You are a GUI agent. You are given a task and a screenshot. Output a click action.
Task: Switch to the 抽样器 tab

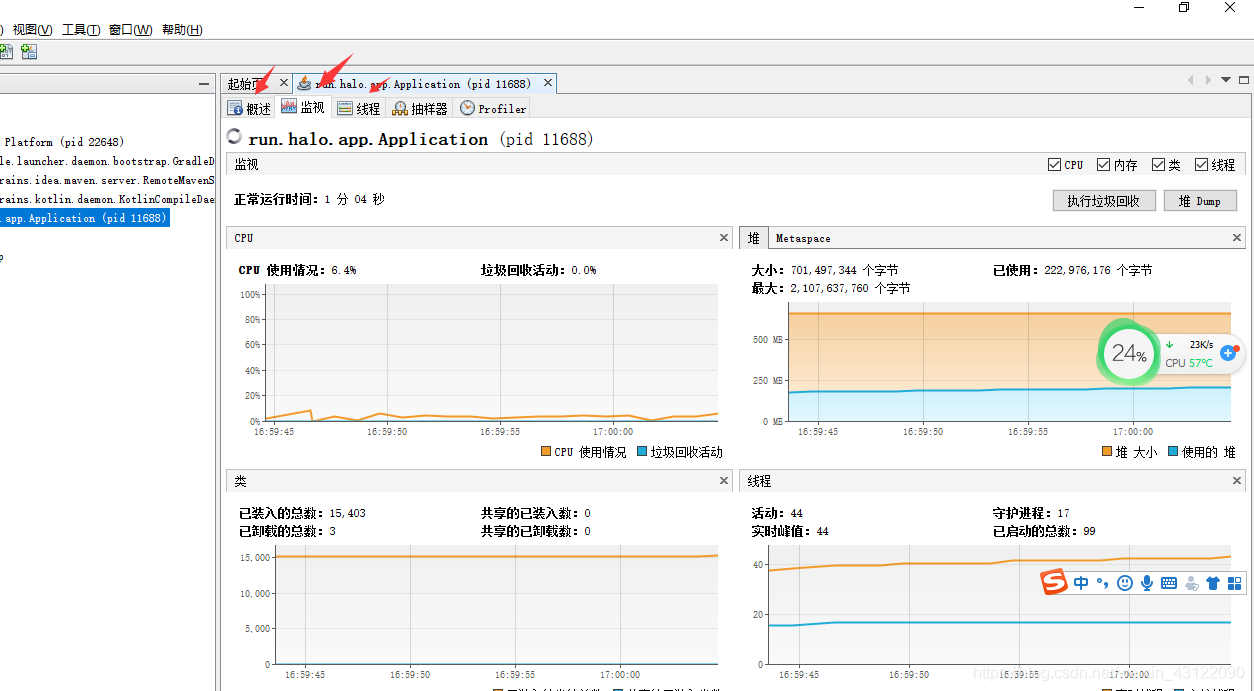pyautogui.click(x=420, y=108)
